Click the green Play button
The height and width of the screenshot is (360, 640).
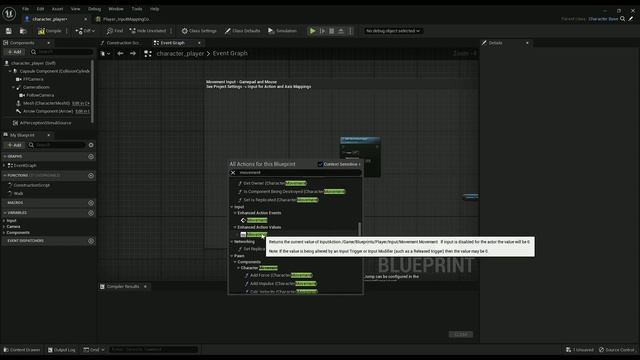click(313, 31)
